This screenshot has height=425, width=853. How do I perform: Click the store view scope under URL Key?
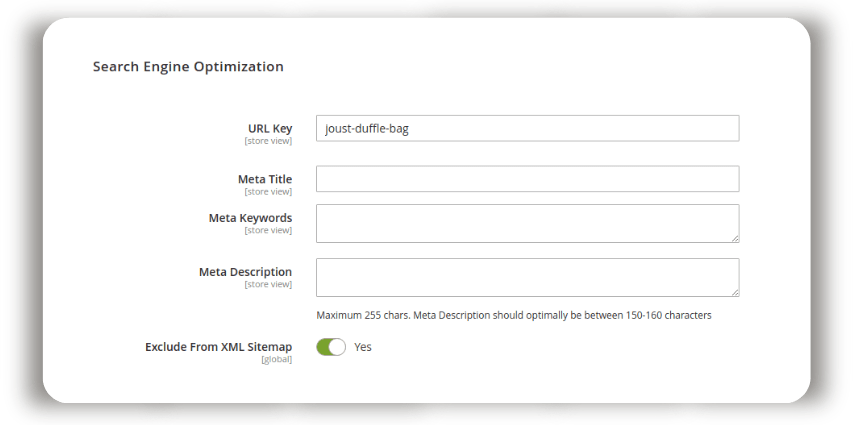268,141
